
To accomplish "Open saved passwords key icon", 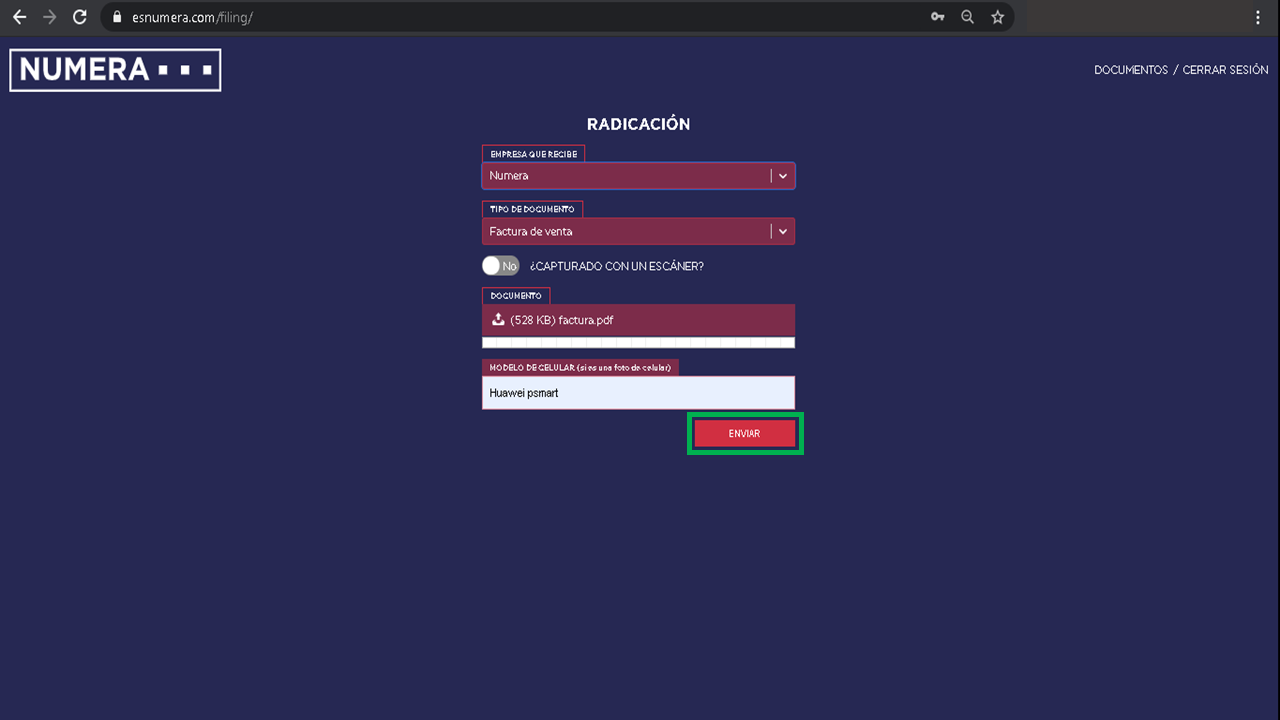I will coord(937,17).
